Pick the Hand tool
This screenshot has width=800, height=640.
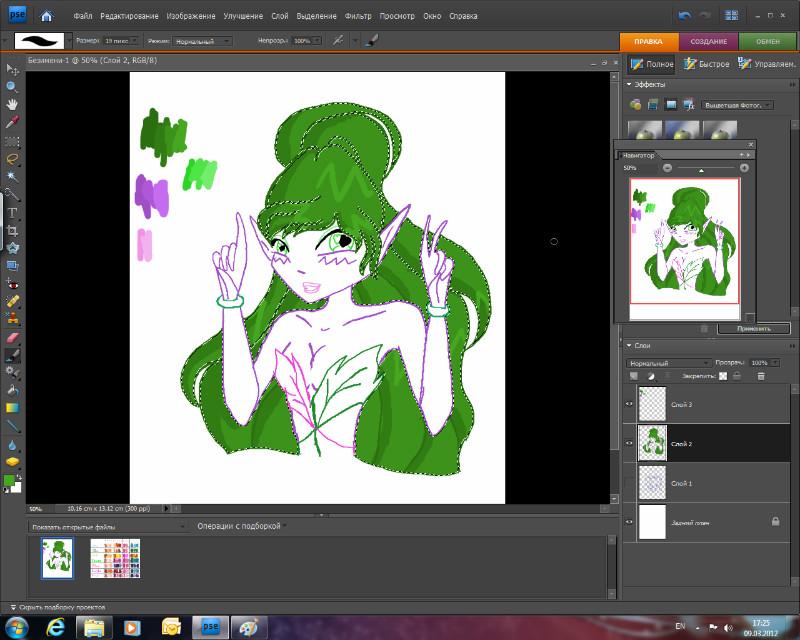point(13,104)
